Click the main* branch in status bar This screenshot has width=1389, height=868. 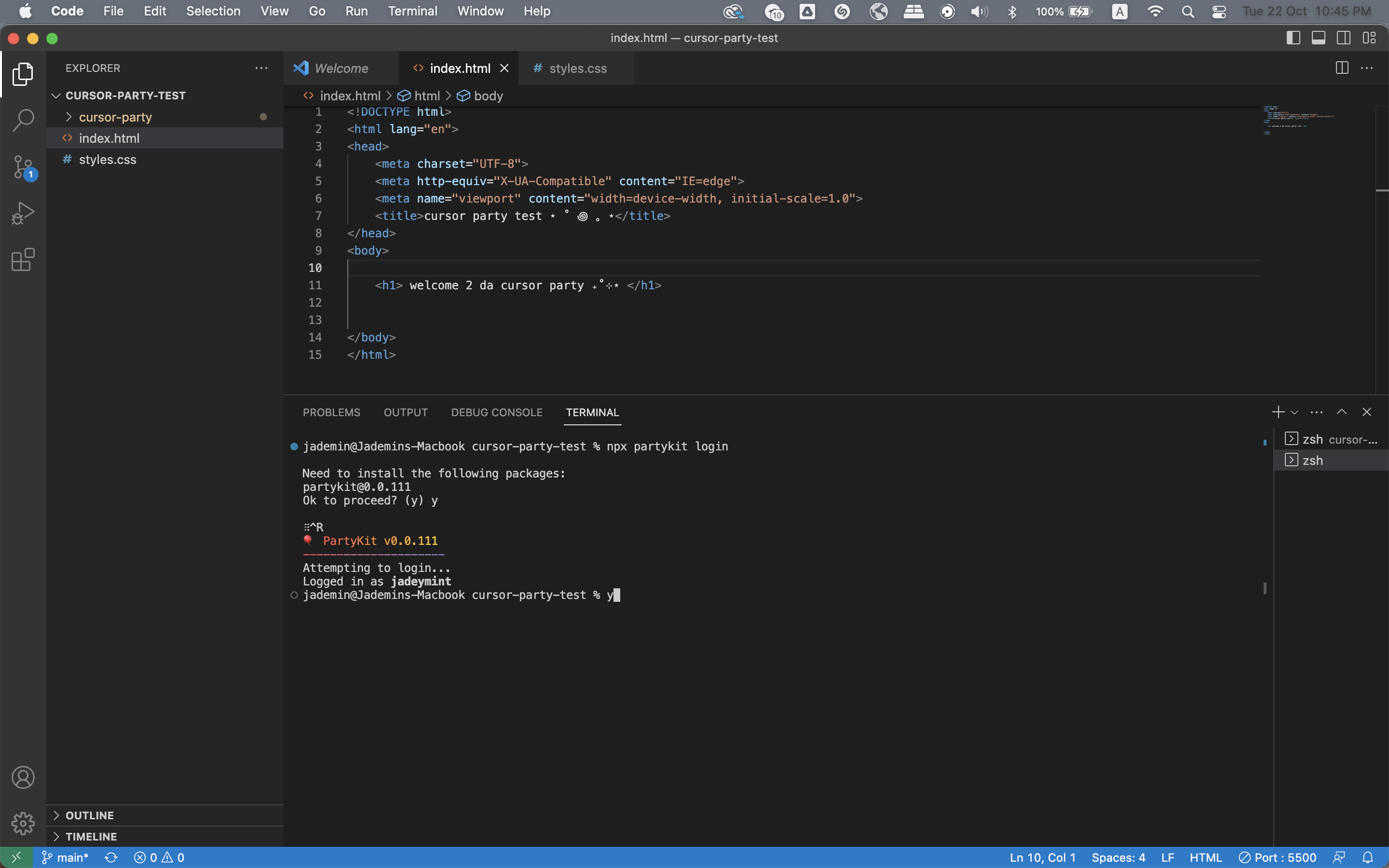(x=66, y=857)
